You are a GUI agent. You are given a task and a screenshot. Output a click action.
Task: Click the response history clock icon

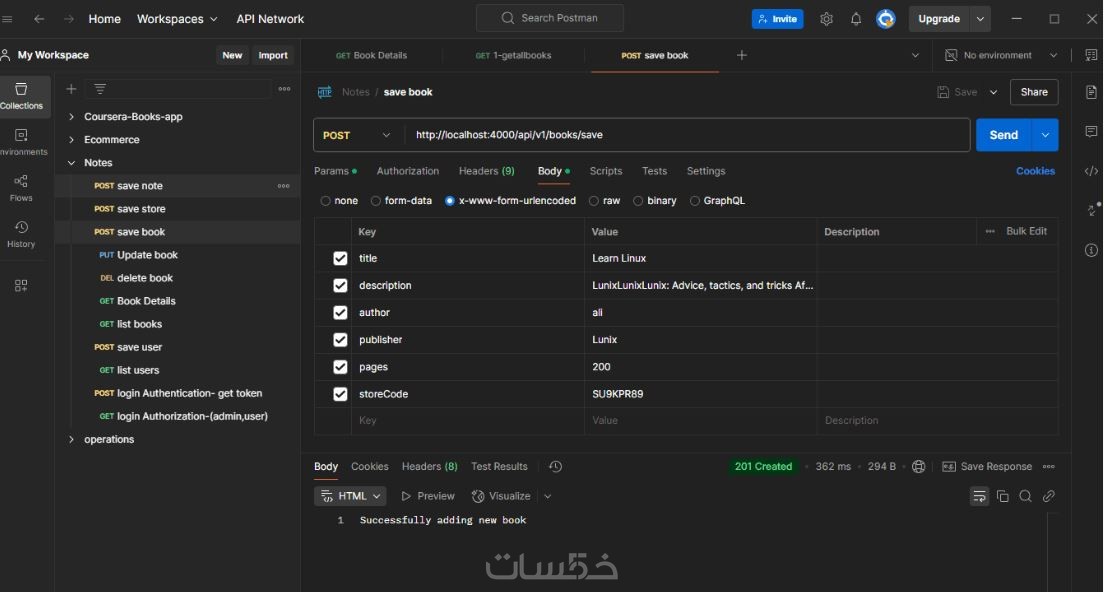click(556, 467)
